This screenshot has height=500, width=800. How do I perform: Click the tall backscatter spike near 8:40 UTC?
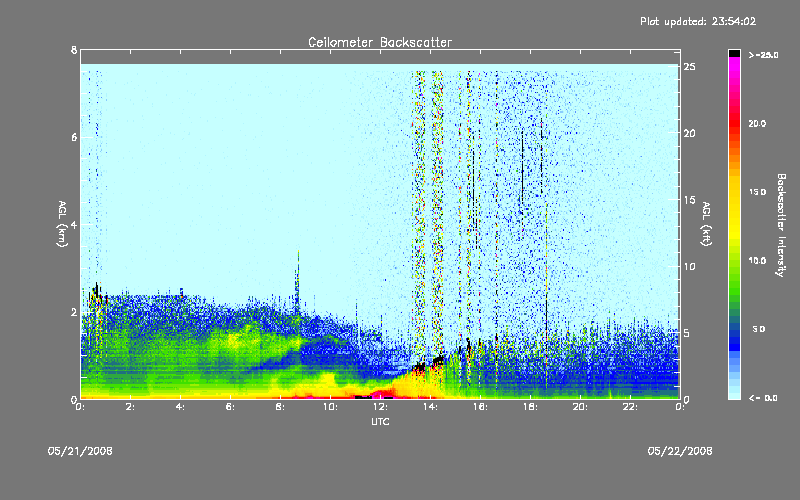coord(297,283)
